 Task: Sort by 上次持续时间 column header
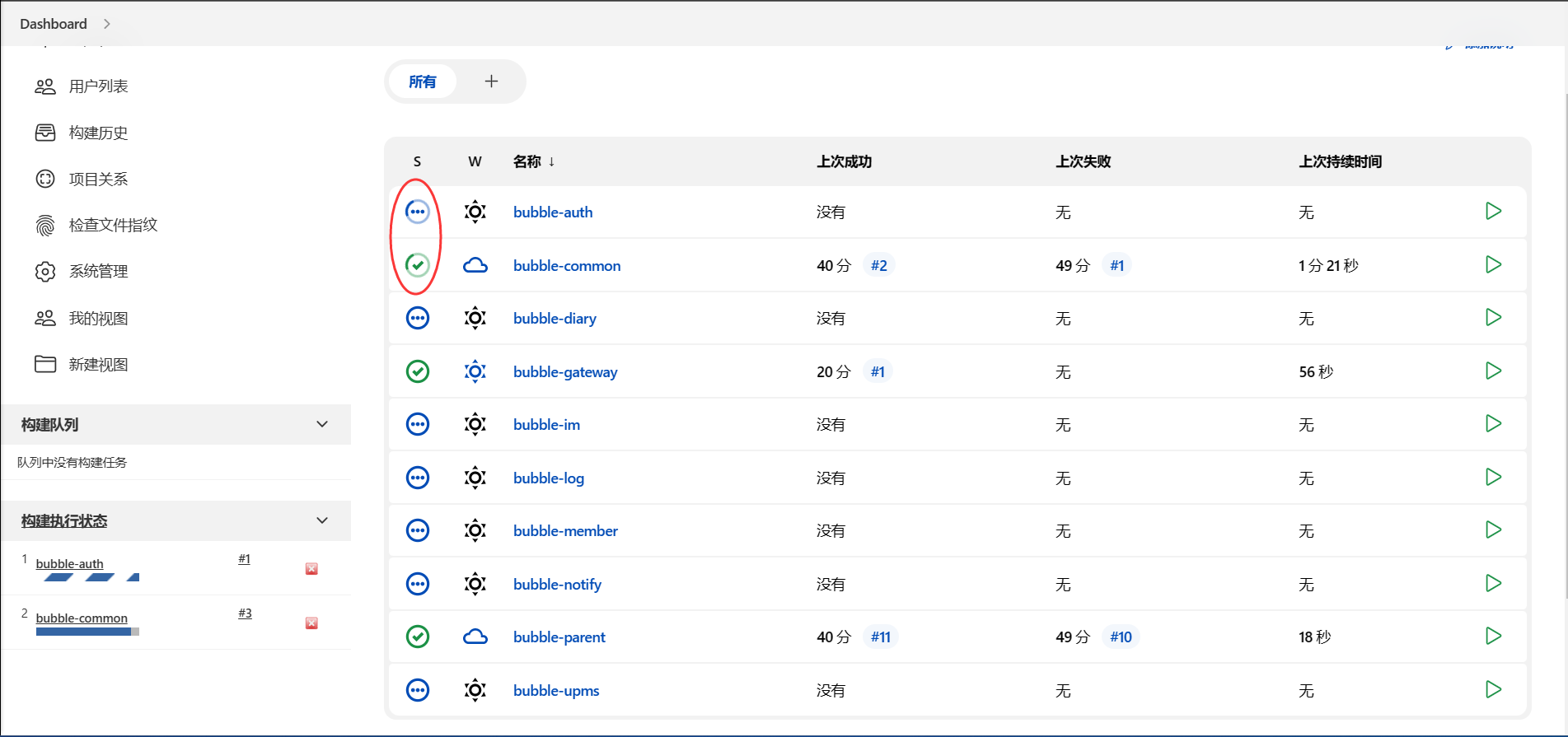[1341, 161]
